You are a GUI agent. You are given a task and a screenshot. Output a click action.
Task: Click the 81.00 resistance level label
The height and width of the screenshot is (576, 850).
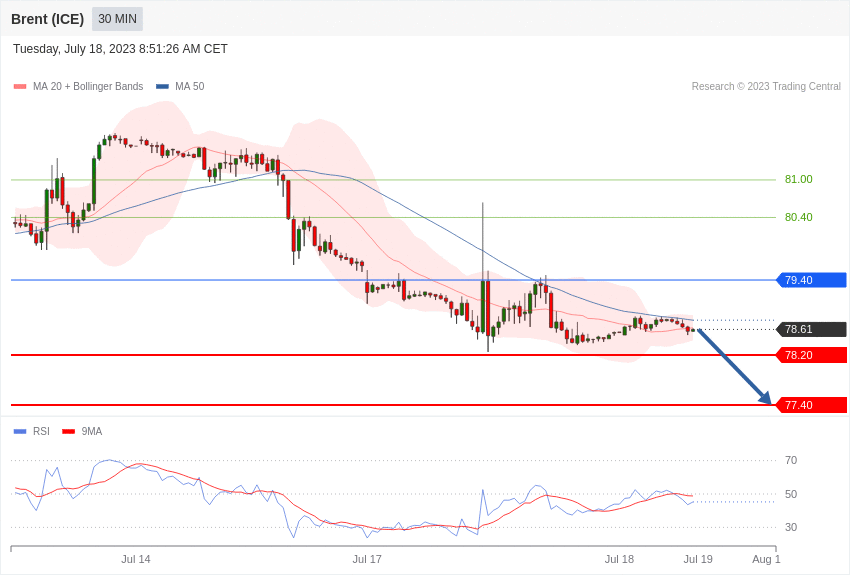[x=799, y=179]
